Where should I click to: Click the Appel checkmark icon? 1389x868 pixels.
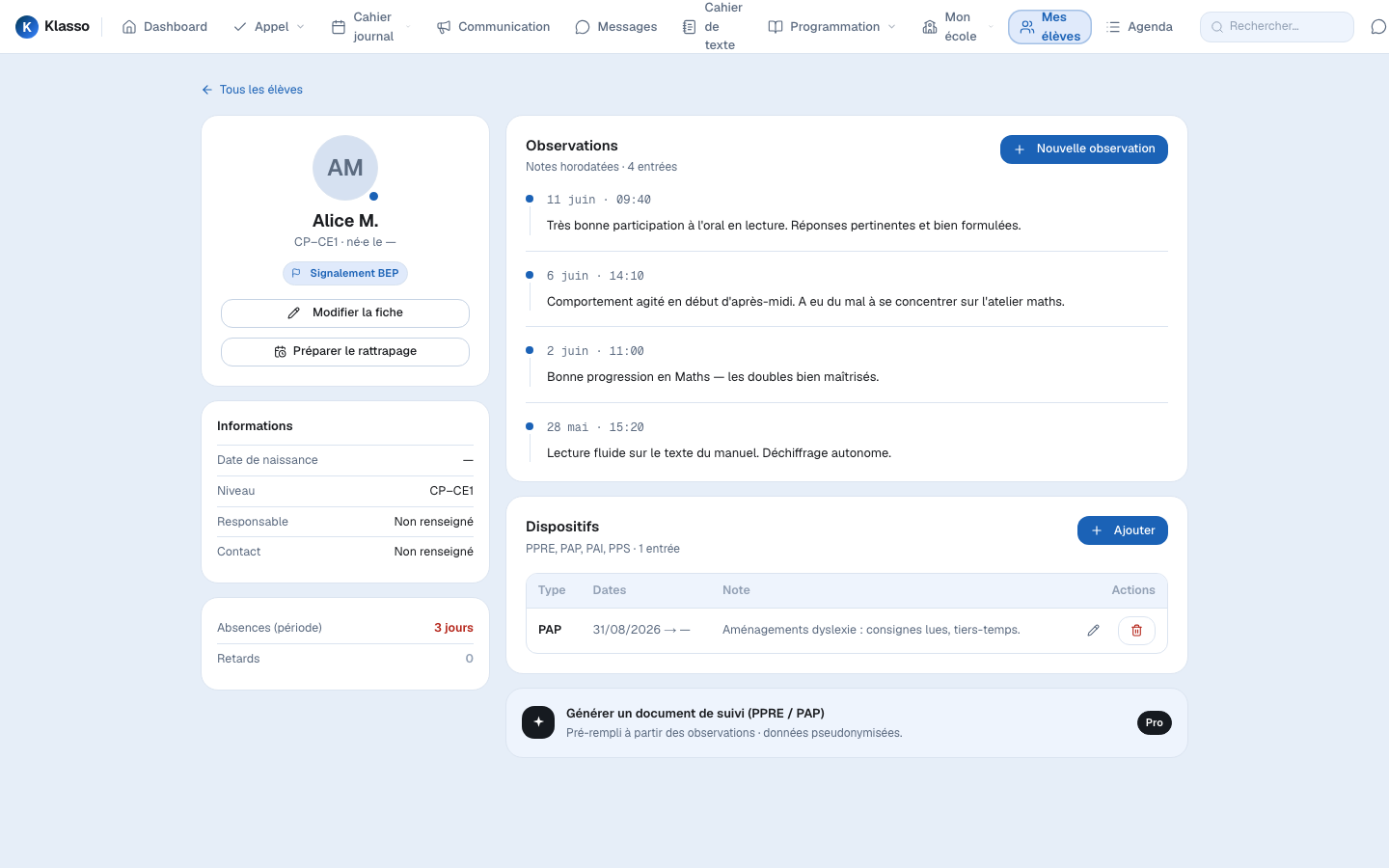pos(240,27)
